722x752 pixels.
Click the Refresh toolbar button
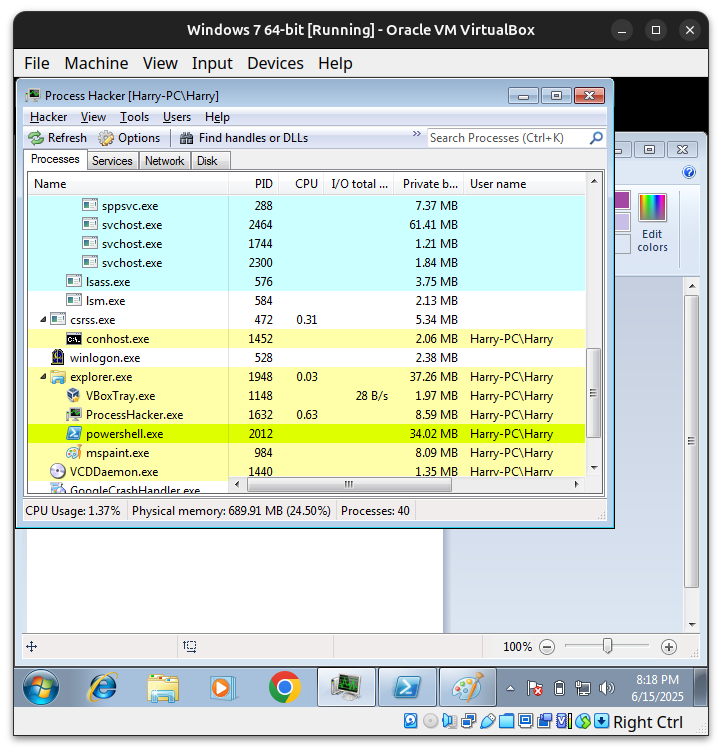pyautogui.click(x=57, y=138)
